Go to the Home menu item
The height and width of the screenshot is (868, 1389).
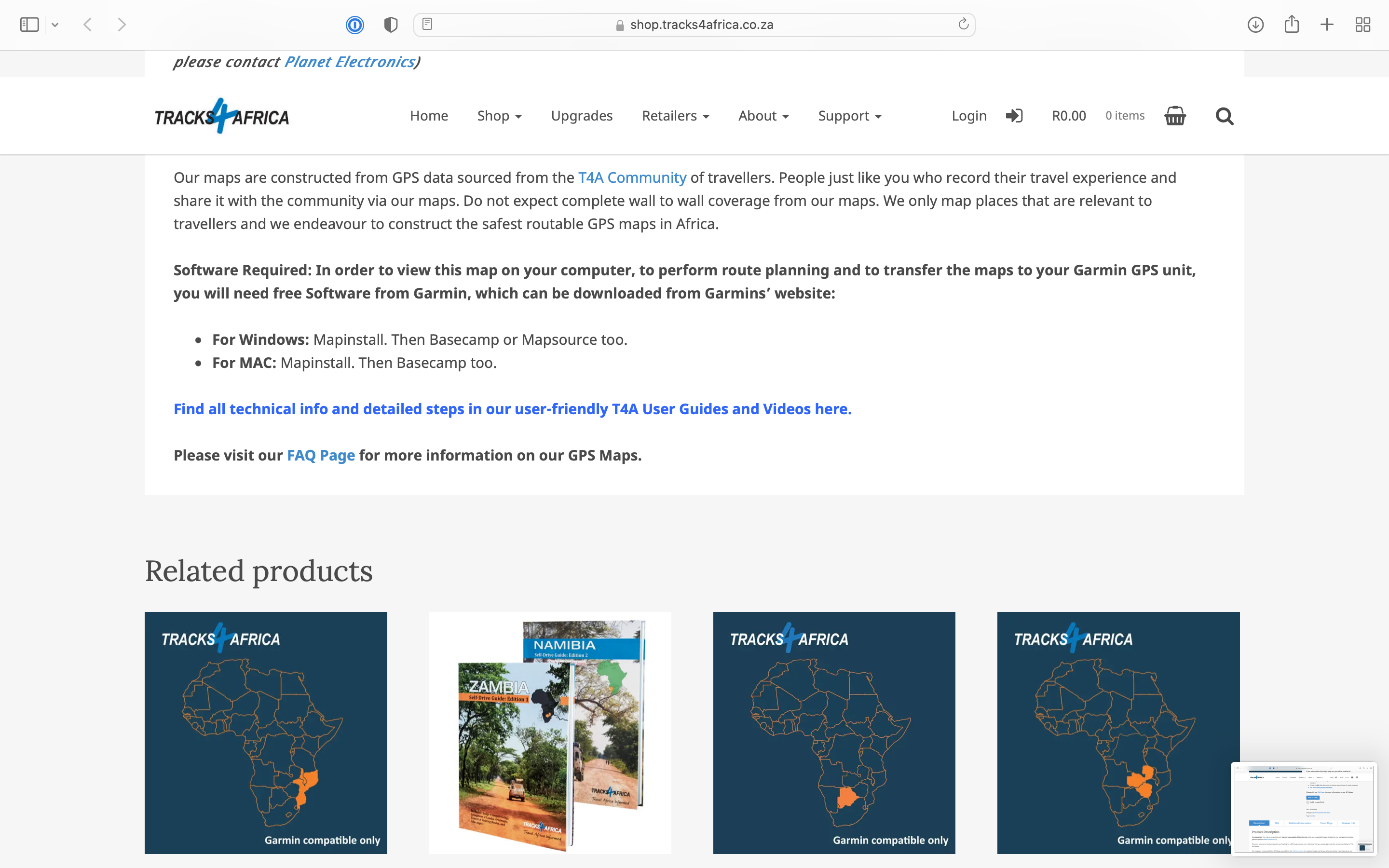click(x=429, y=115)
